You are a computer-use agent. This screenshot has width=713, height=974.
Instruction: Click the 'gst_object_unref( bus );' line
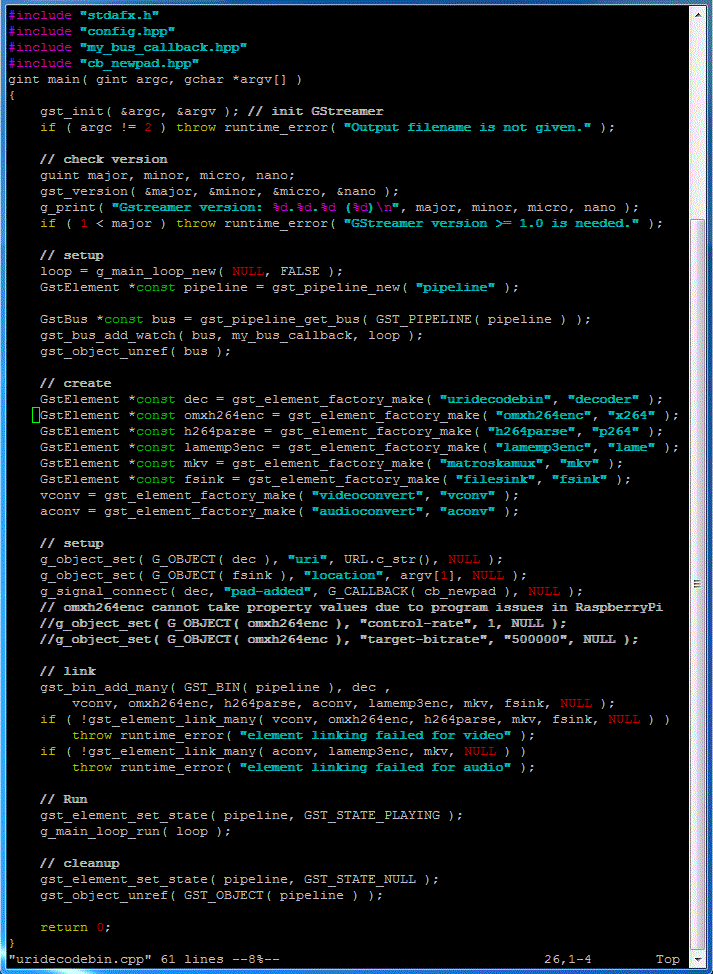pos(135,352)
